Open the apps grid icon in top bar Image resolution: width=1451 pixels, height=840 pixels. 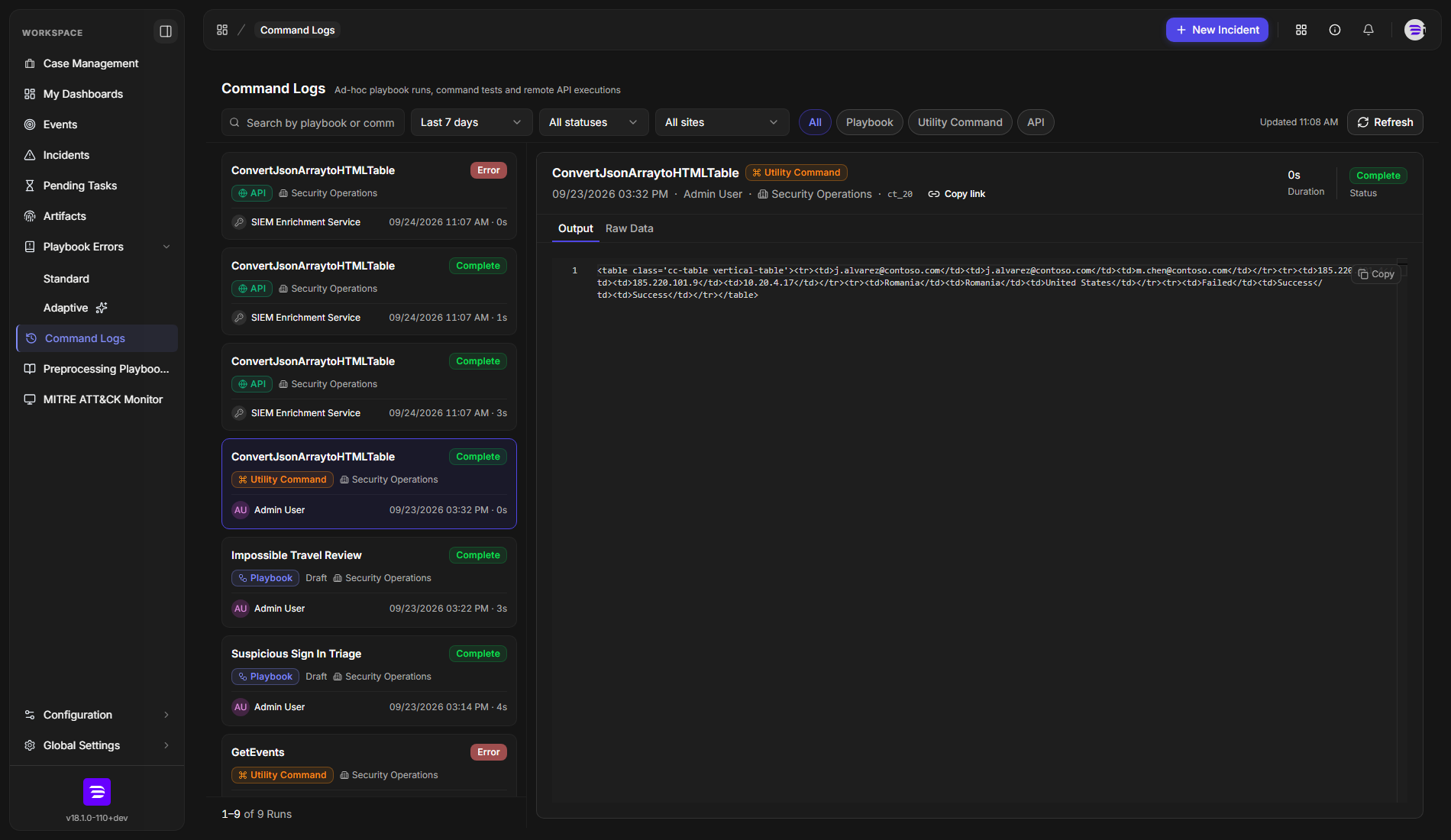point(1301,30)
